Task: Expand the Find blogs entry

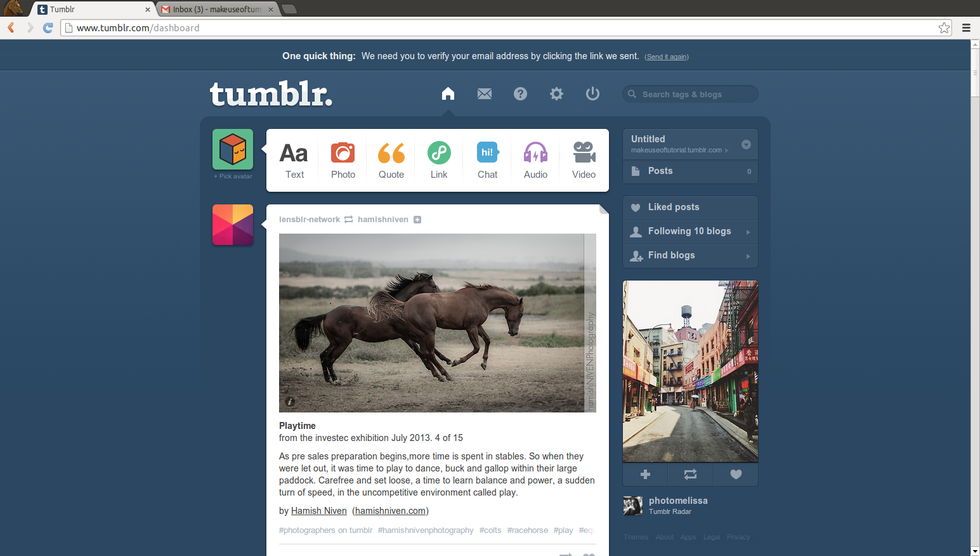Action: [748, 256]
